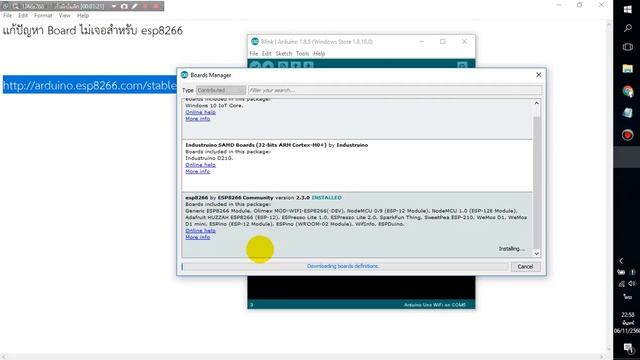Click the magnifier icon in recorder toolbar
This screenshot has height=360, width=640.
tap(16, 6)
